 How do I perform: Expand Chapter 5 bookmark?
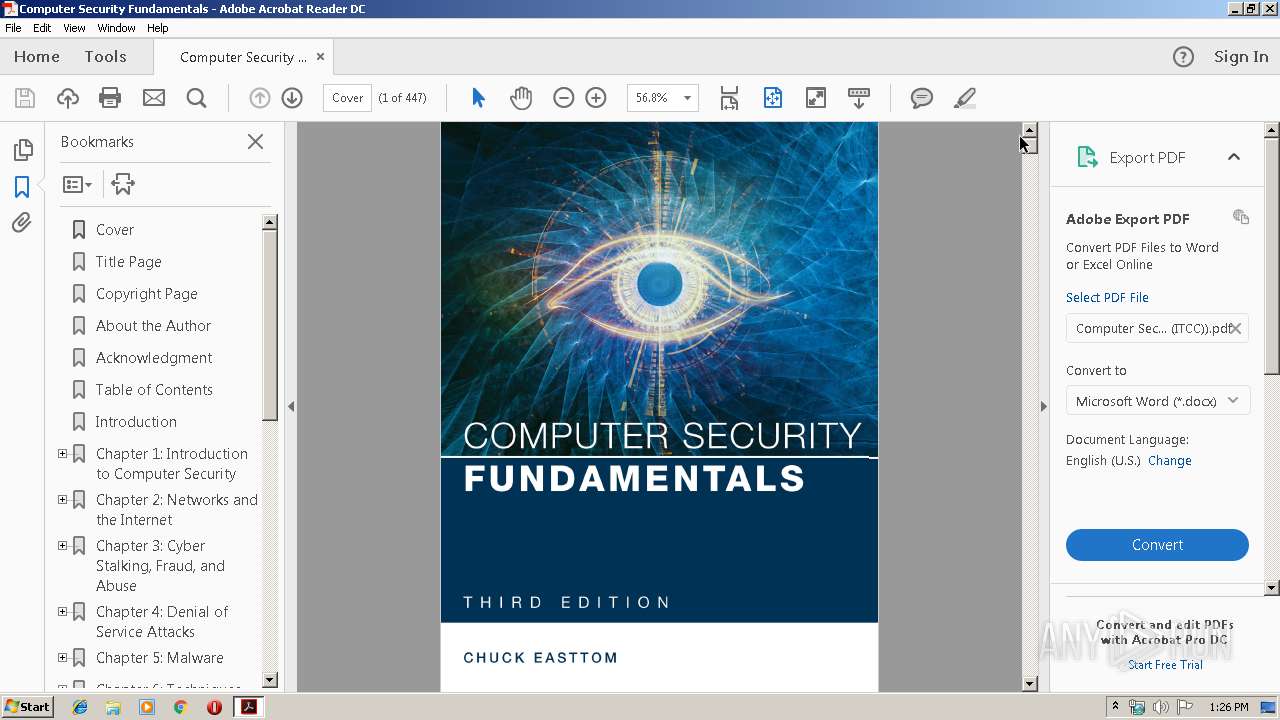[x=62, y=658]
